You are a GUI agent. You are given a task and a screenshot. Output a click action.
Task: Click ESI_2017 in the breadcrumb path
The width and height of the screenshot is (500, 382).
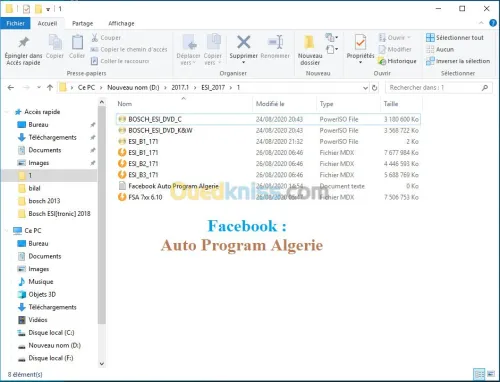[213, 87]
